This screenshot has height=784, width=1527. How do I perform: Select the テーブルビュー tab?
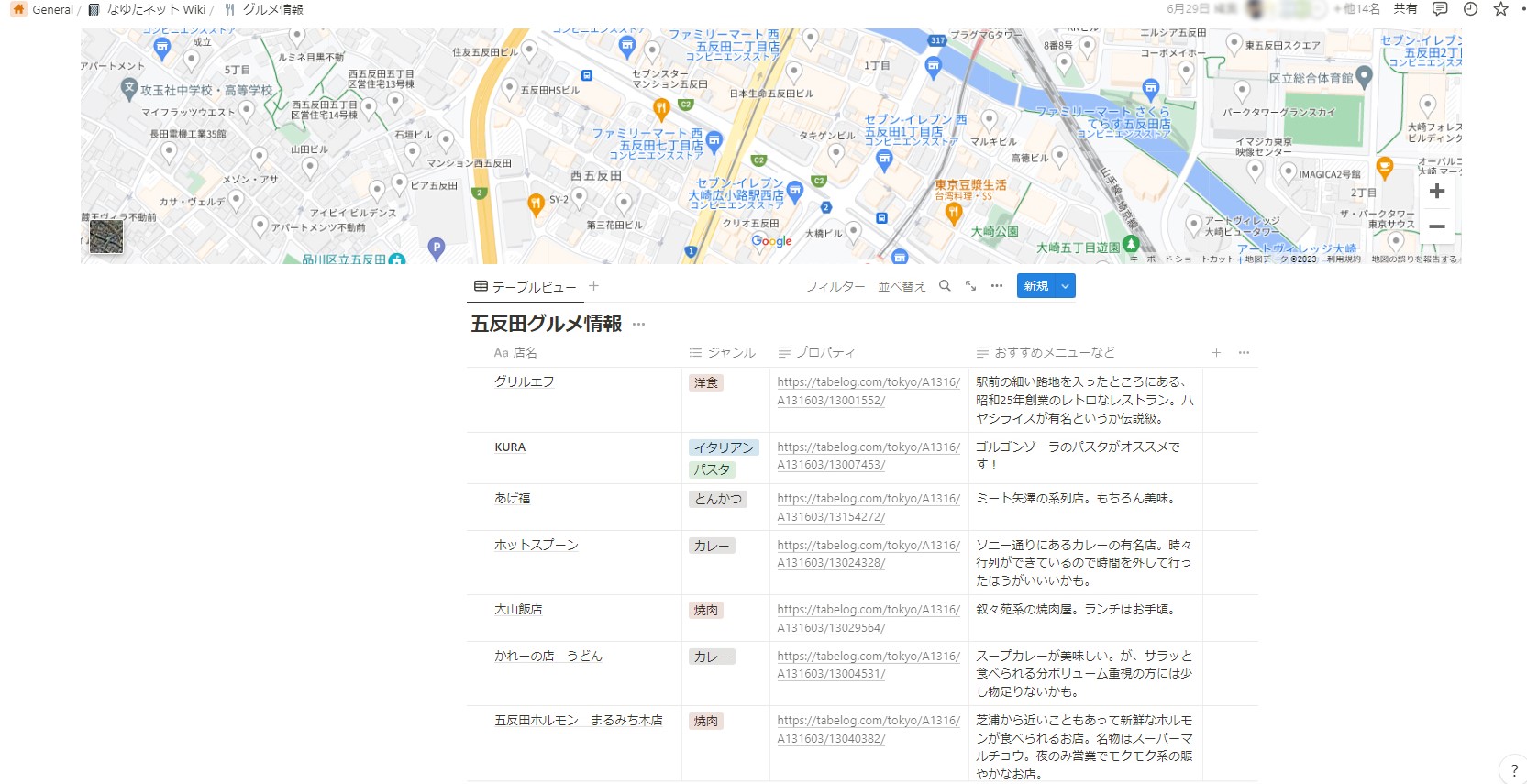tap(525, 287)
